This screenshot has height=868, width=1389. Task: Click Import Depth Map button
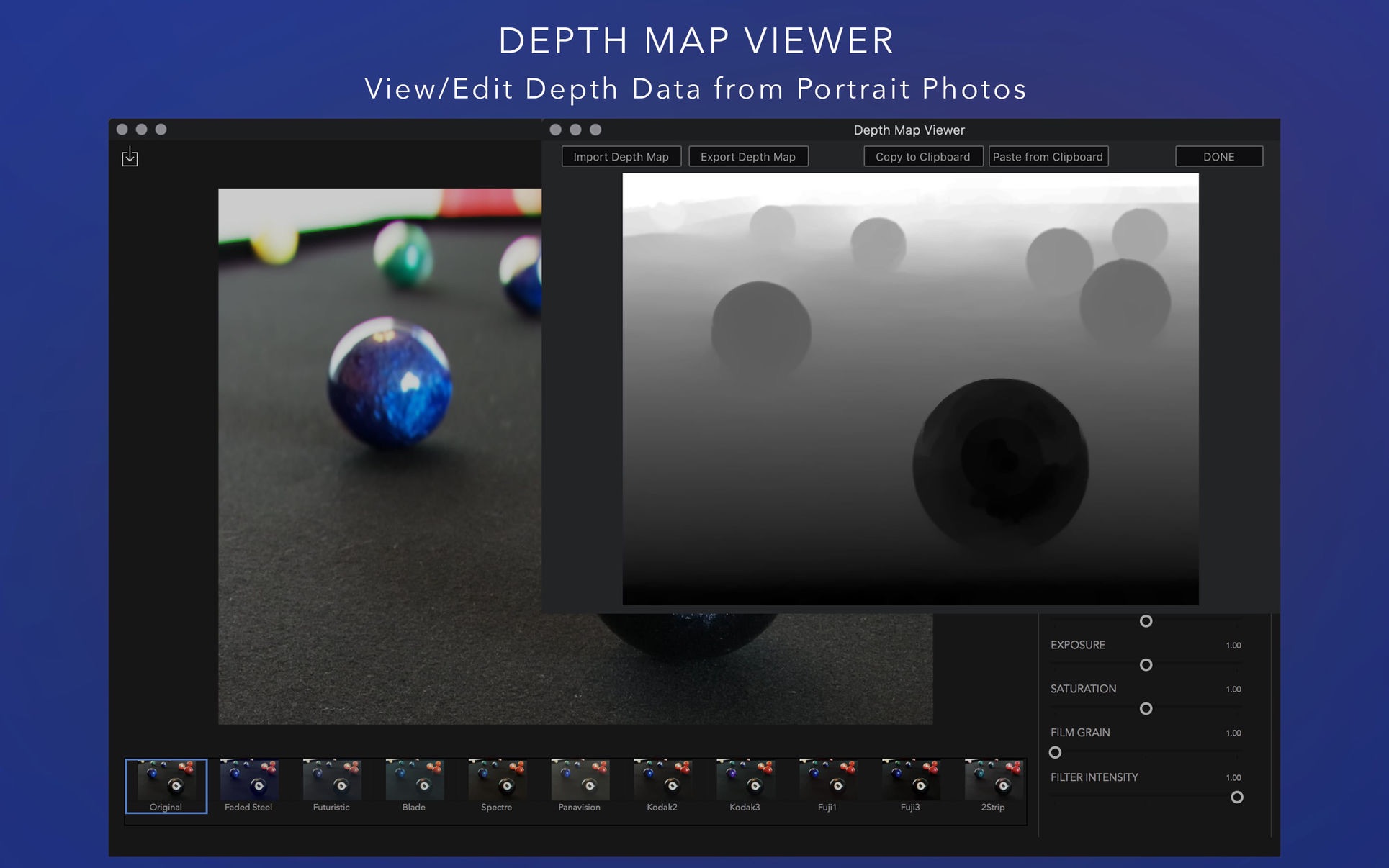[x=621, y=156]
